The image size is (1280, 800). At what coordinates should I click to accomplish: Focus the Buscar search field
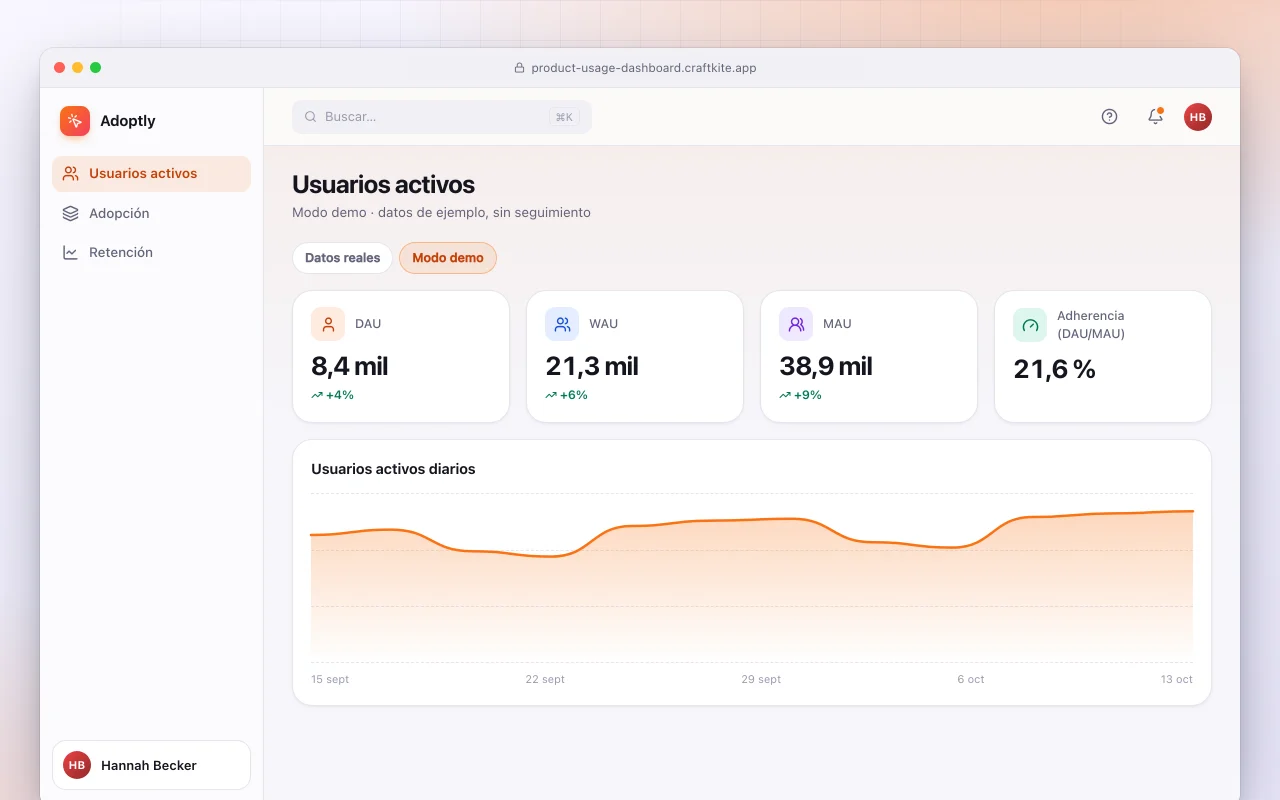coord(442,117)
